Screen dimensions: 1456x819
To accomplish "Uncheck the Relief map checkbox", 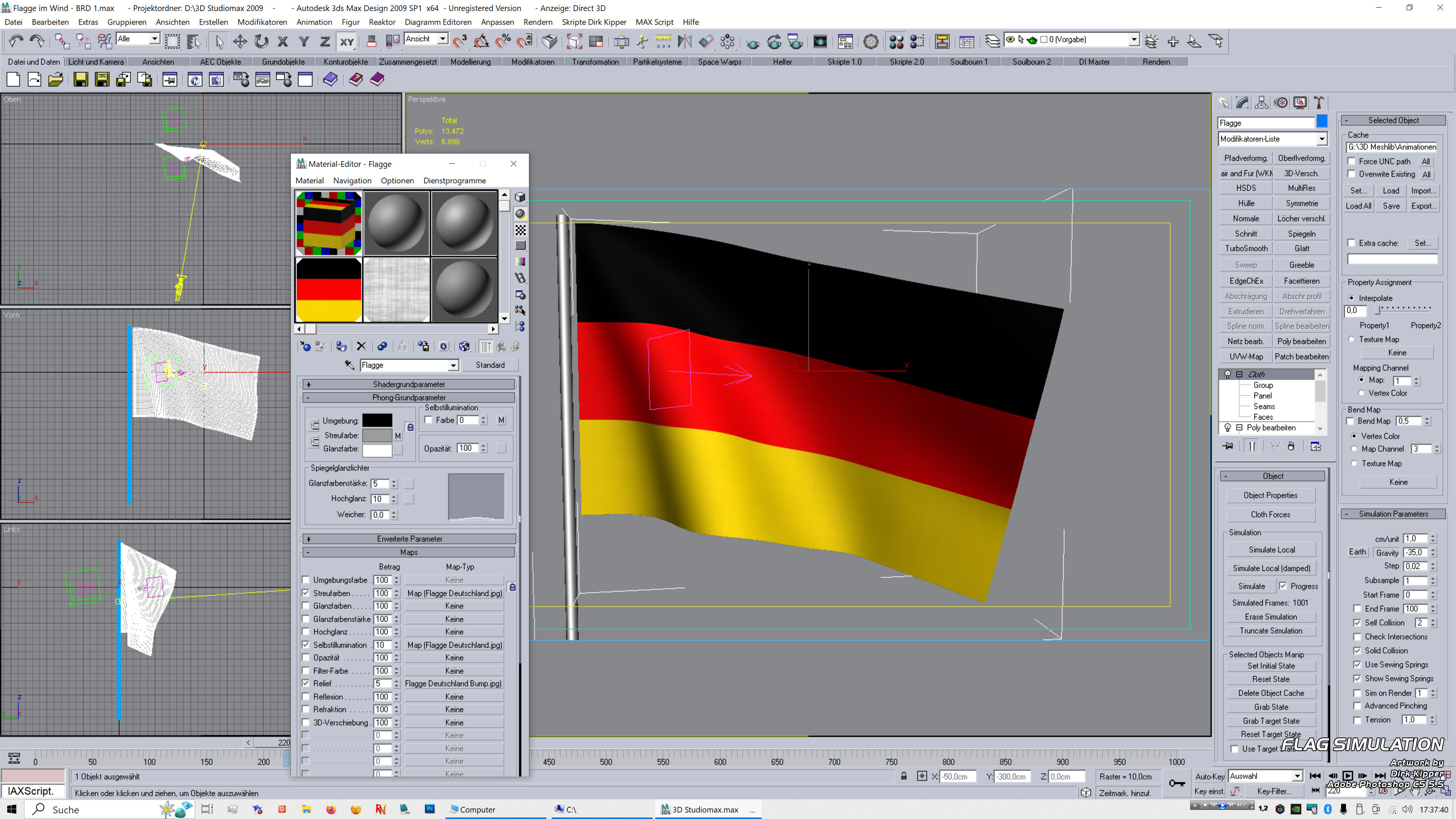I will click(306, 683).
